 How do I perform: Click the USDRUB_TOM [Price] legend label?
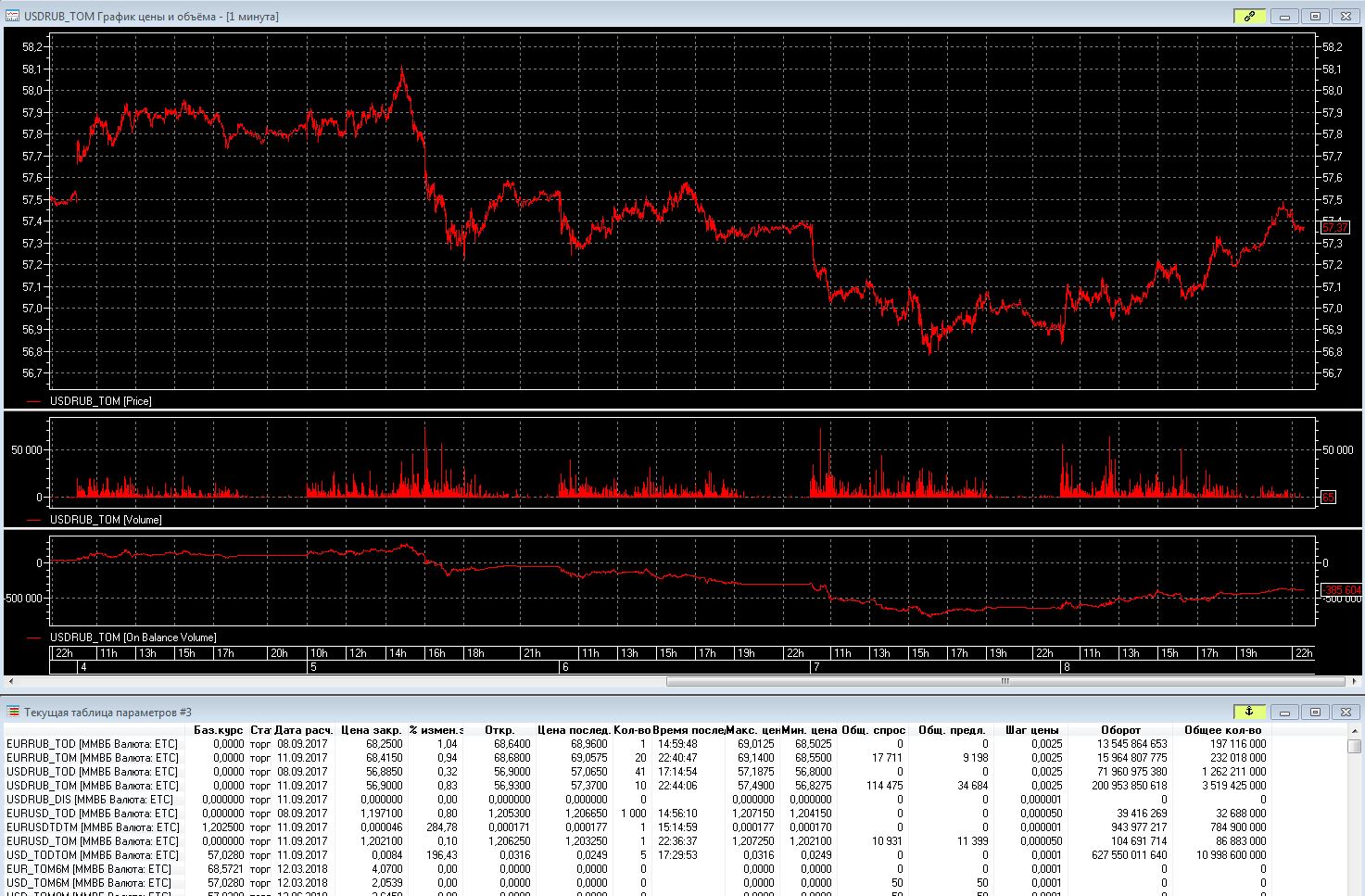point(100,401)
